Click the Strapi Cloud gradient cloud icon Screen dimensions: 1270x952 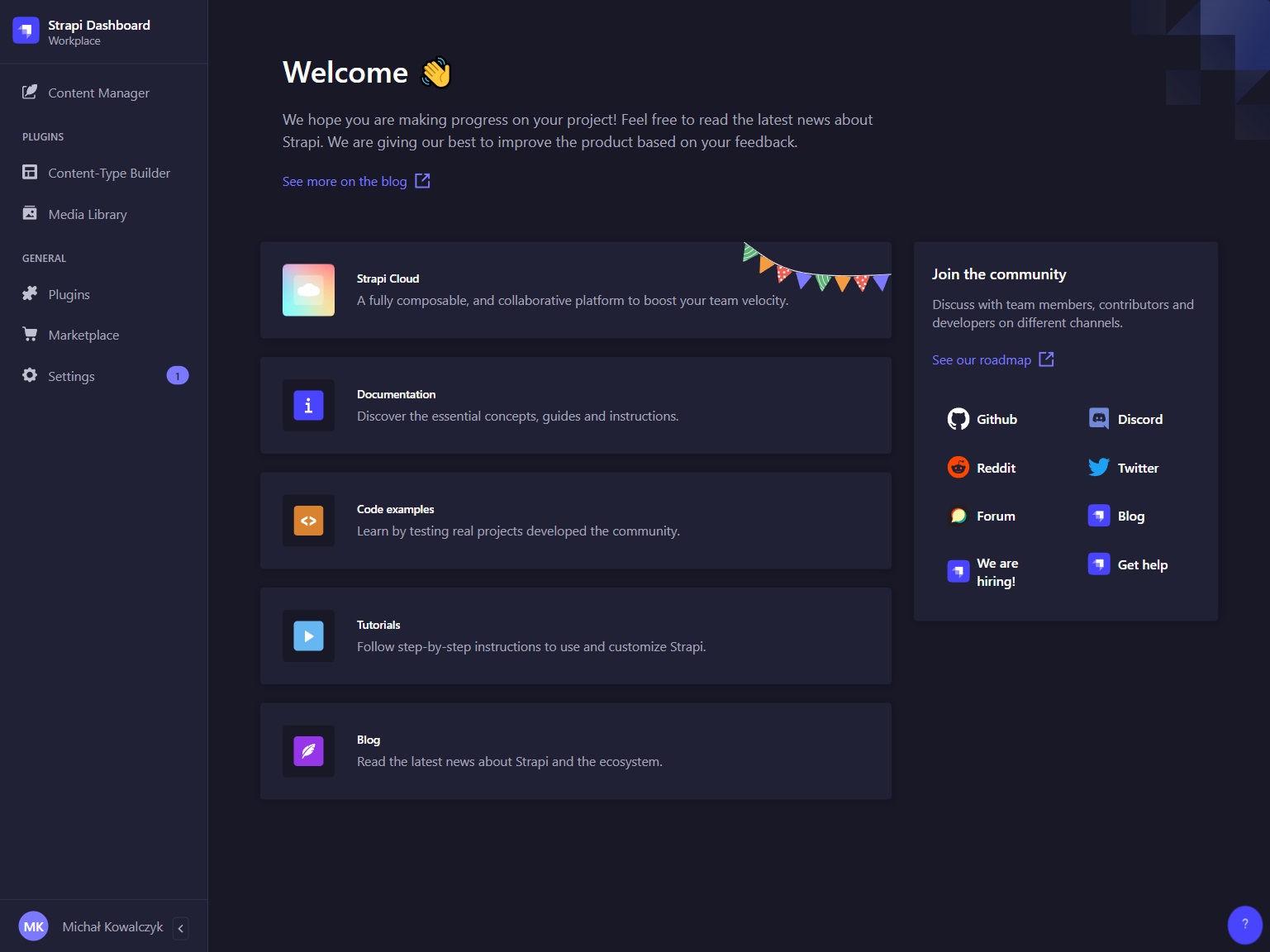[308, 290]
